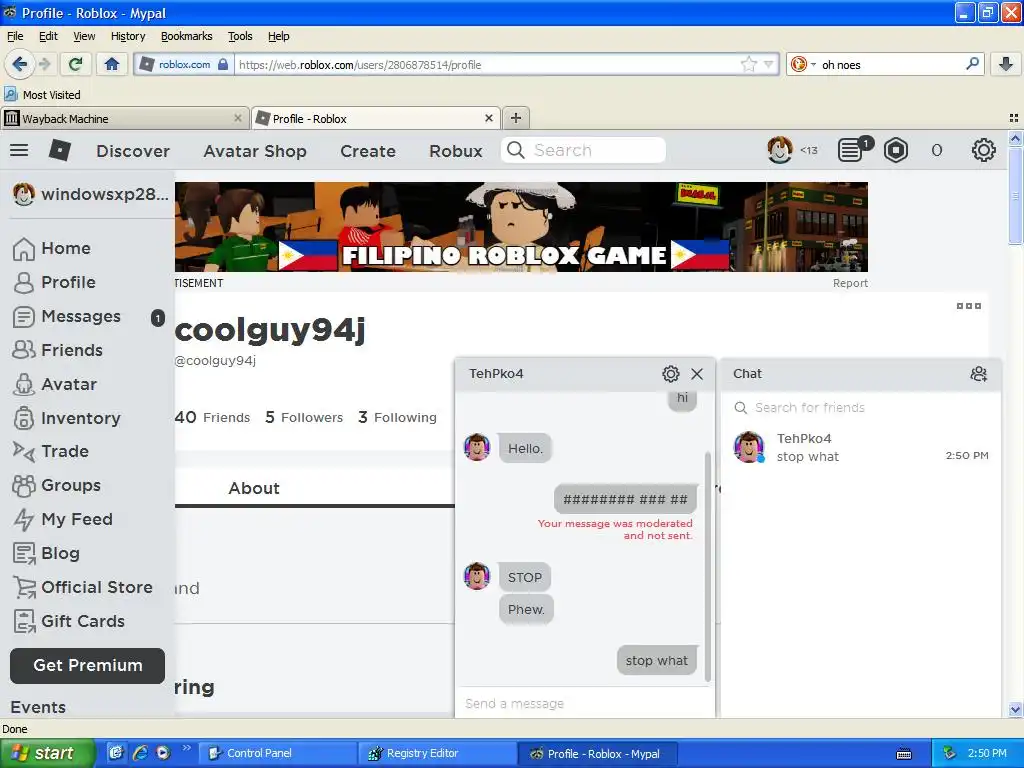
Task: Bookmark this page with star icon
Action: [x=748, y=64]
